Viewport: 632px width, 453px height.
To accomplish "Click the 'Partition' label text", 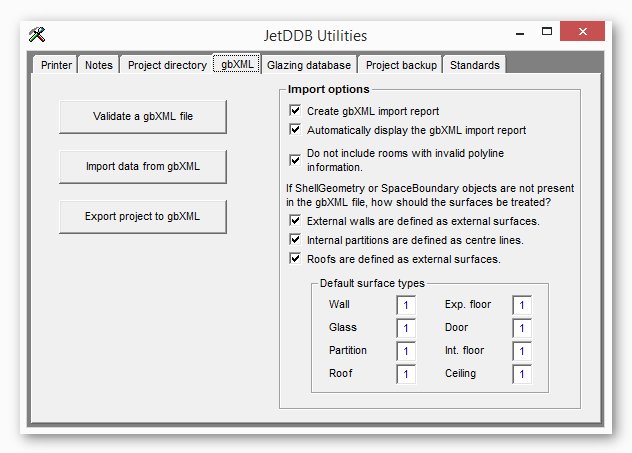I will pyautogui.click(x=348, y=350).
